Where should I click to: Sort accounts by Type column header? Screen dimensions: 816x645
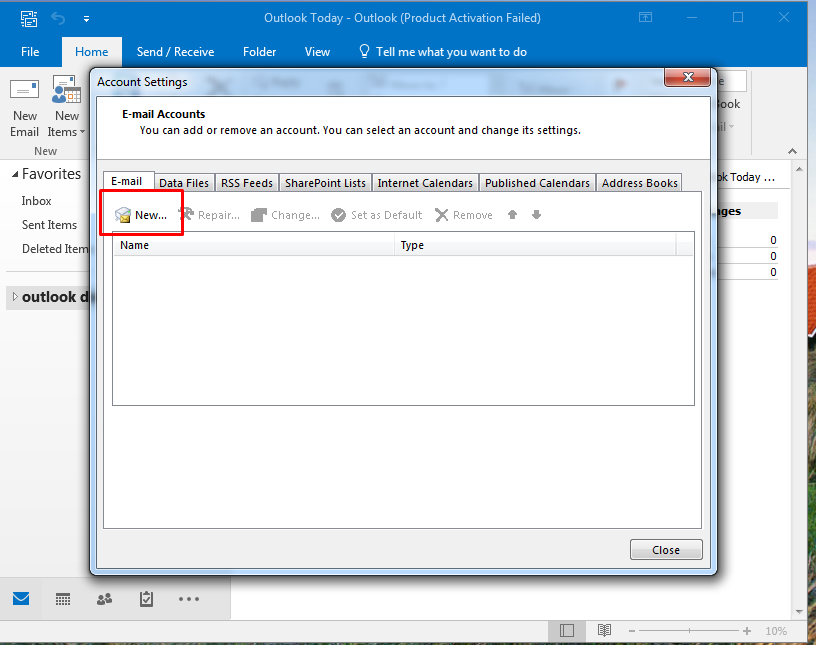pos(536,245)
